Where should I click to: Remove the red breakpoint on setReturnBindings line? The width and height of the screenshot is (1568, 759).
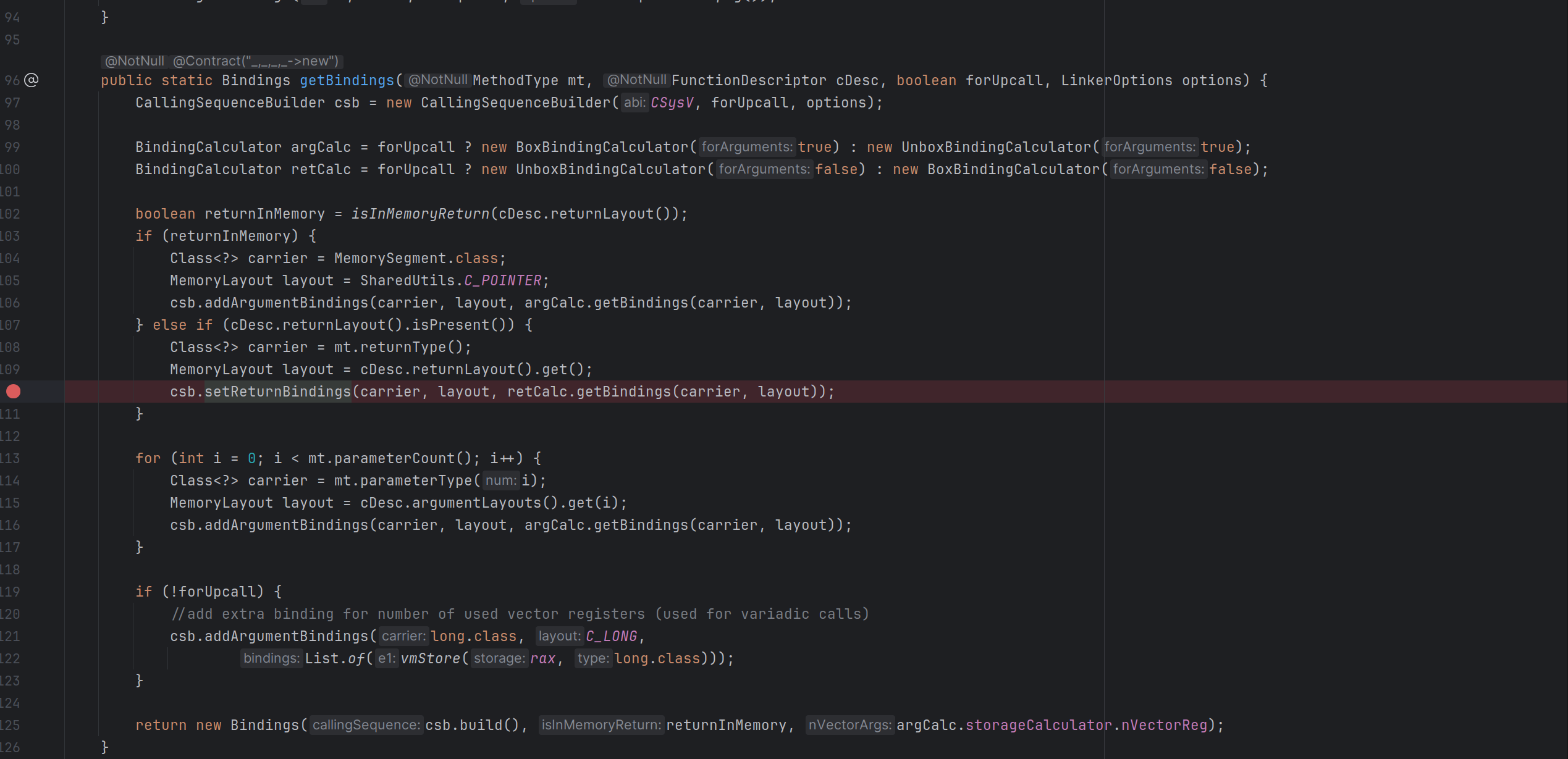point(13,392)
